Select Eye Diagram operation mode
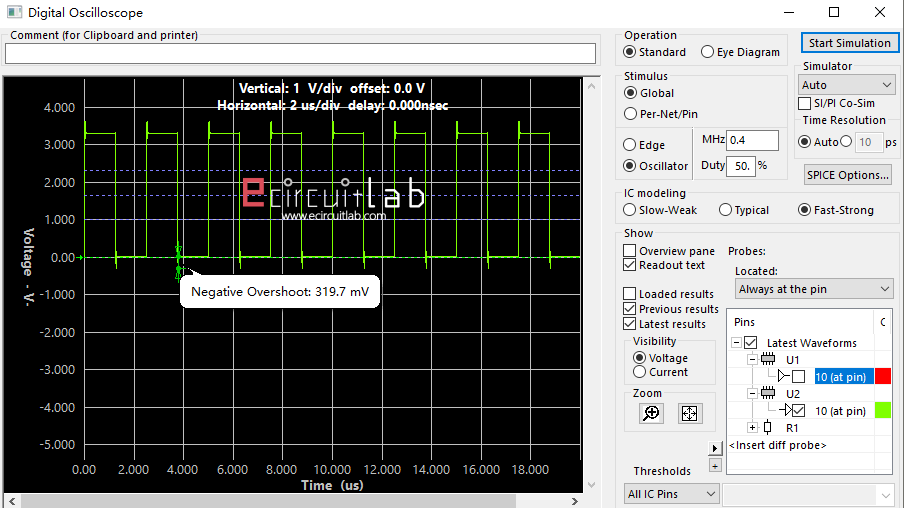 click(707, 52)
